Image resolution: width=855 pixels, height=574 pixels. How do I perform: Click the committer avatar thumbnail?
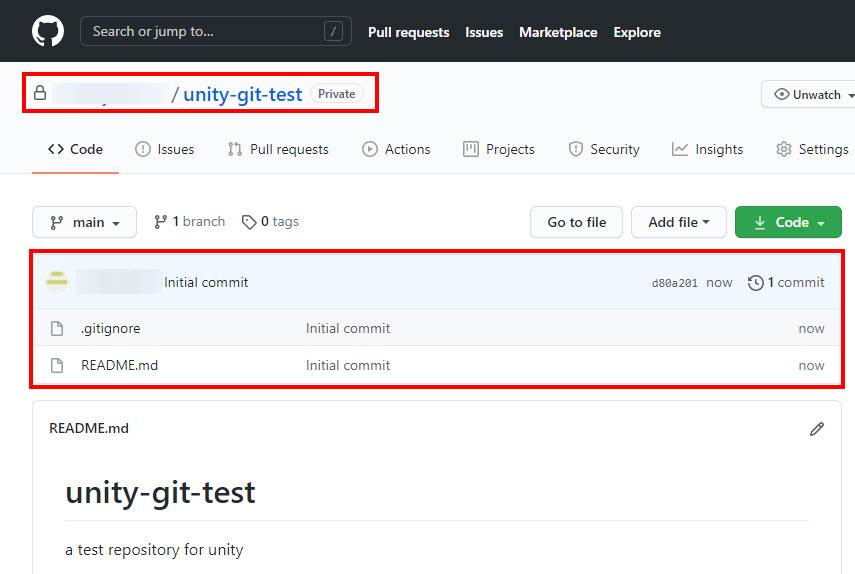57,282
